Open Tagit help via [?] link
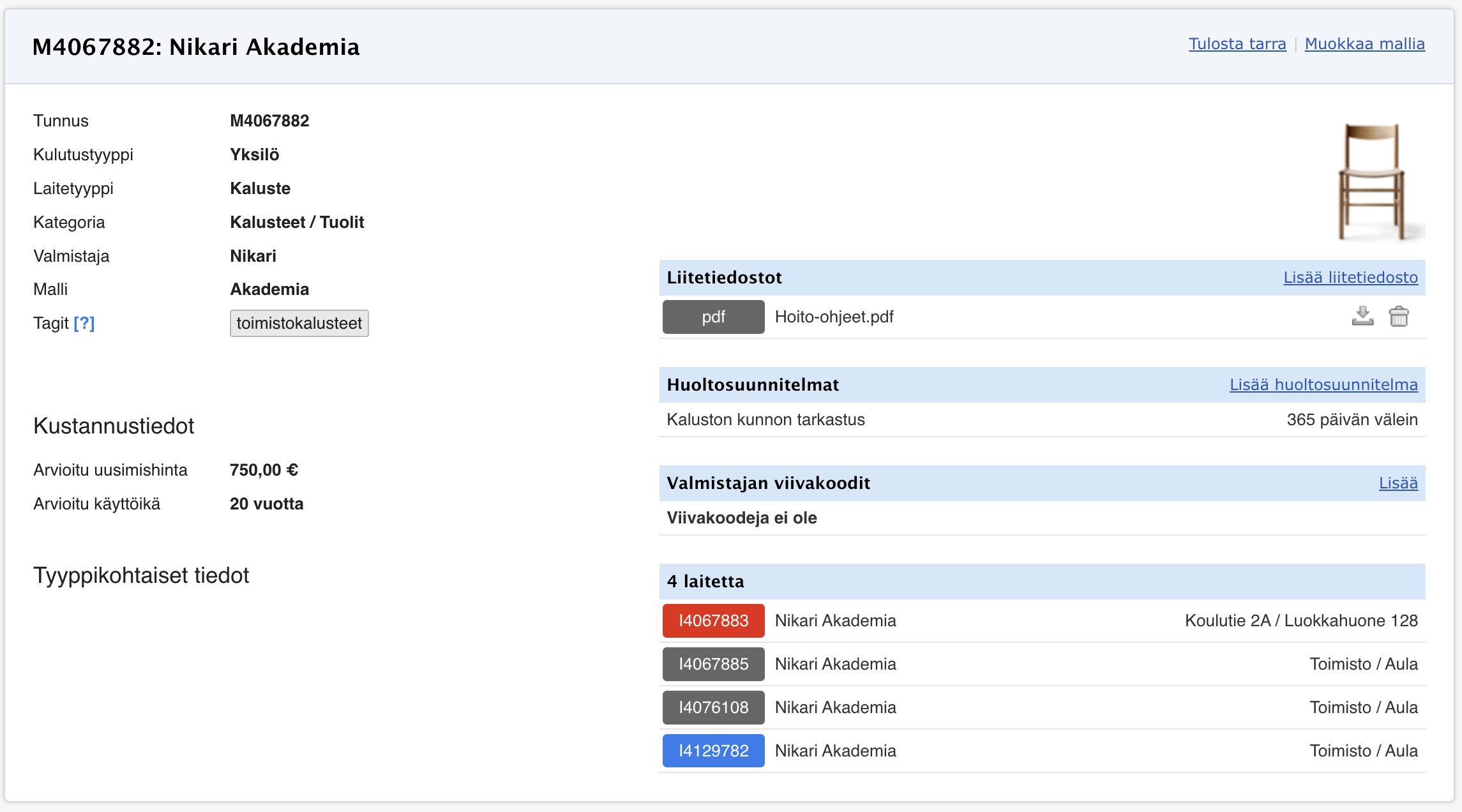Screen dimensions: 1462x812 84,323
